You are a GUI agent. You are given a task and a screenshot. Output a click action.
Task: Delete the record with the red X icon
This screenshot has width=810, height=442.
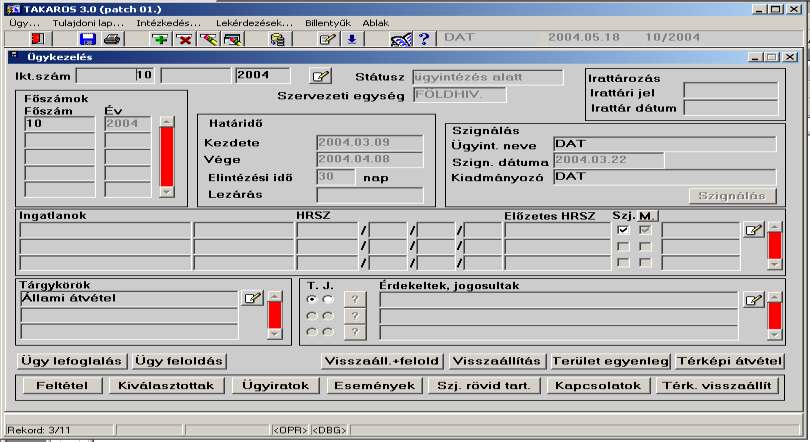[184, 39]
